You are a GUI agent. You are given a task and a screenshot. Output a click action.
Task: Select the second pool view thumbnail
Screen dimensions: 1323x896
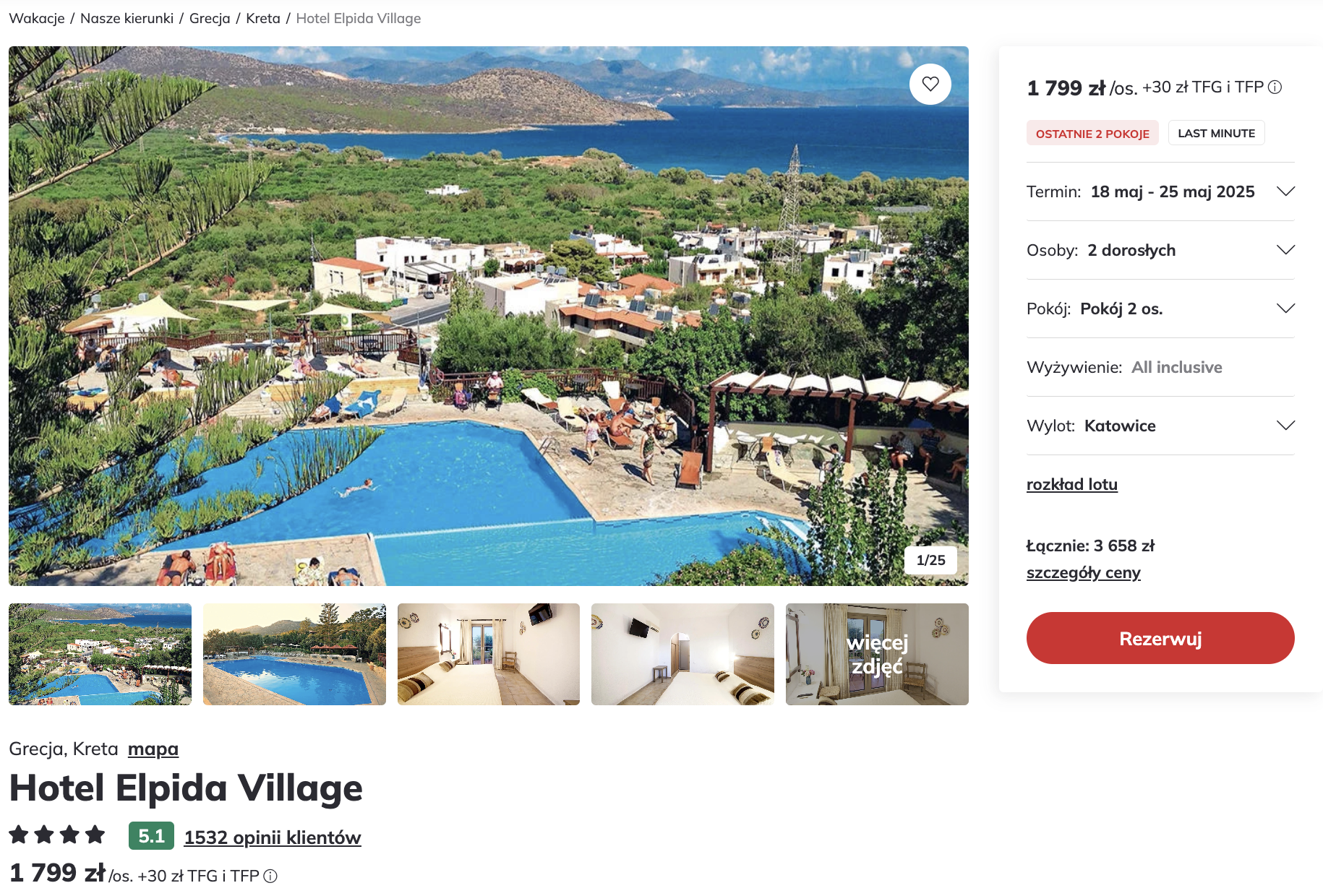pos(294,654)
